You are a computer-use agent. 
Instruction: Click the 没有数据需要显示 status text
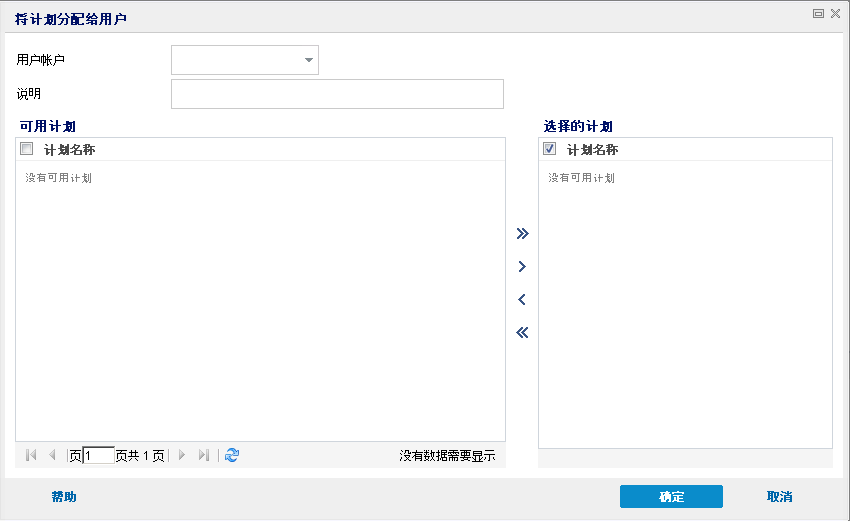[447, 456]
